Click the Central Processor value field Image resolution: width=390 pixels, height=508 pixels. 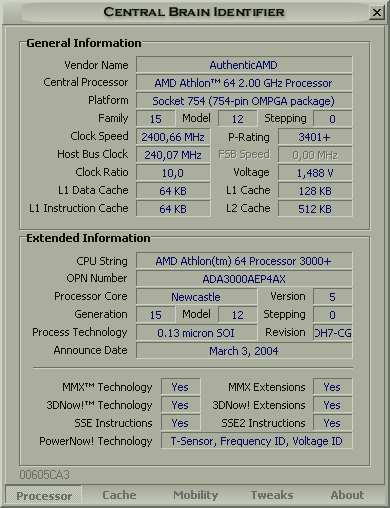point(244,83)
